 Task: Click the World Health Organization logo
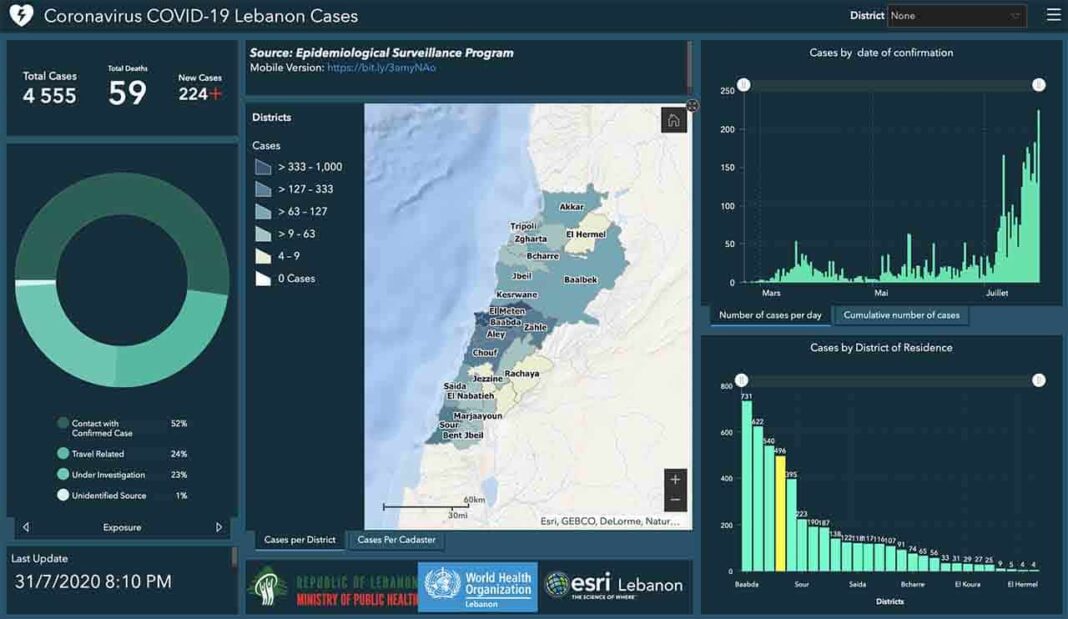coord(477,586)
